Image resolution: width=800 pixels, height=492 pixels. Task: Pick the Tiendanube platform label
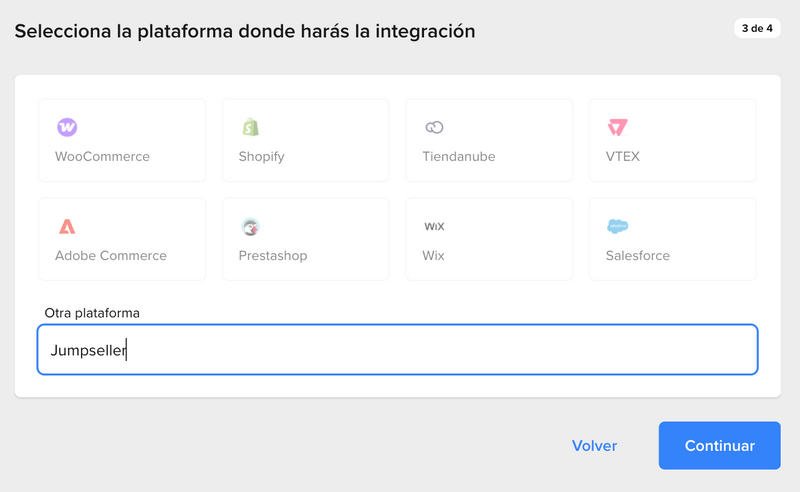tap(458, 157)
